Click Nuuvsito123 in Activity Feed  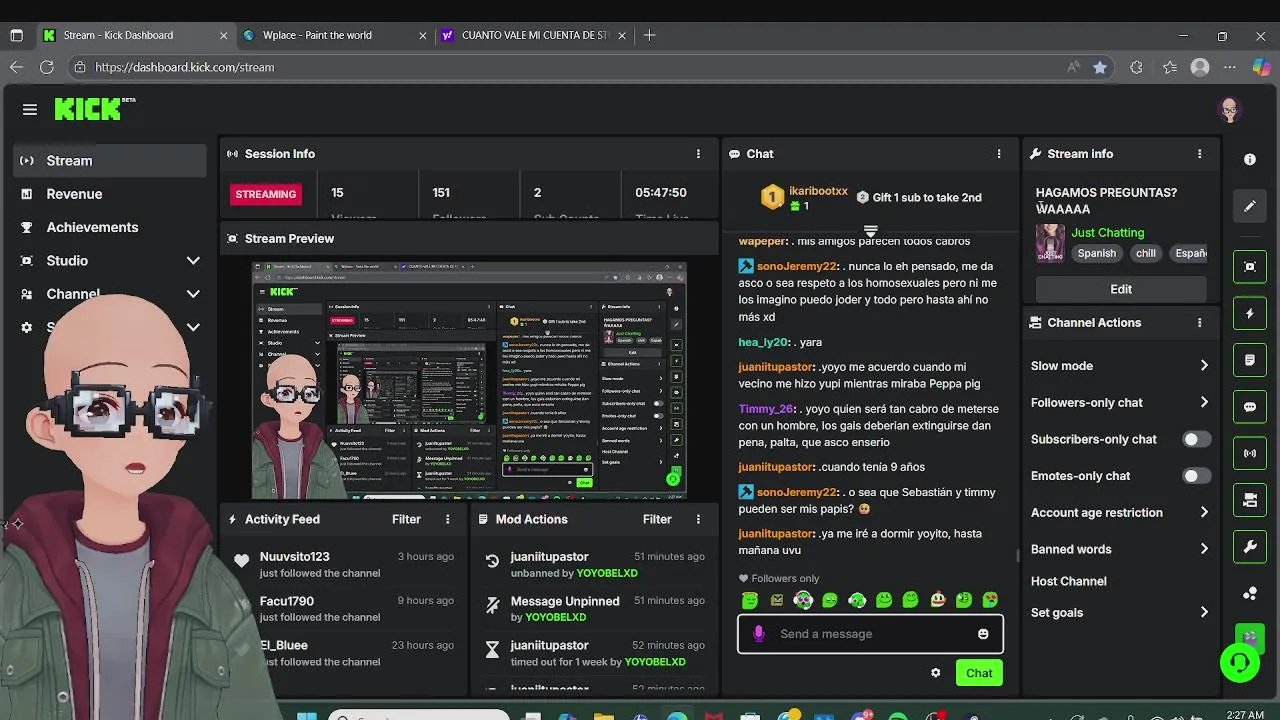[x=294, y=557]
